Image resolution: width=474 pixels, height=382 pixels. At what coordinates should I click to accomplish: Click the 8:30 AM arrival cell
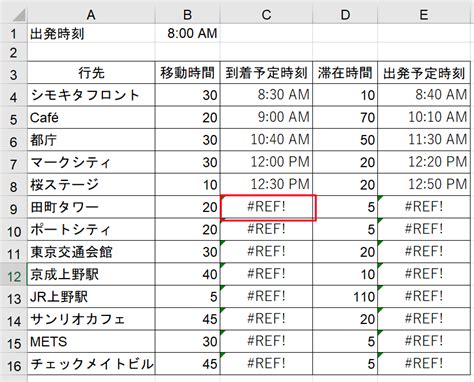tap(266, 95)
